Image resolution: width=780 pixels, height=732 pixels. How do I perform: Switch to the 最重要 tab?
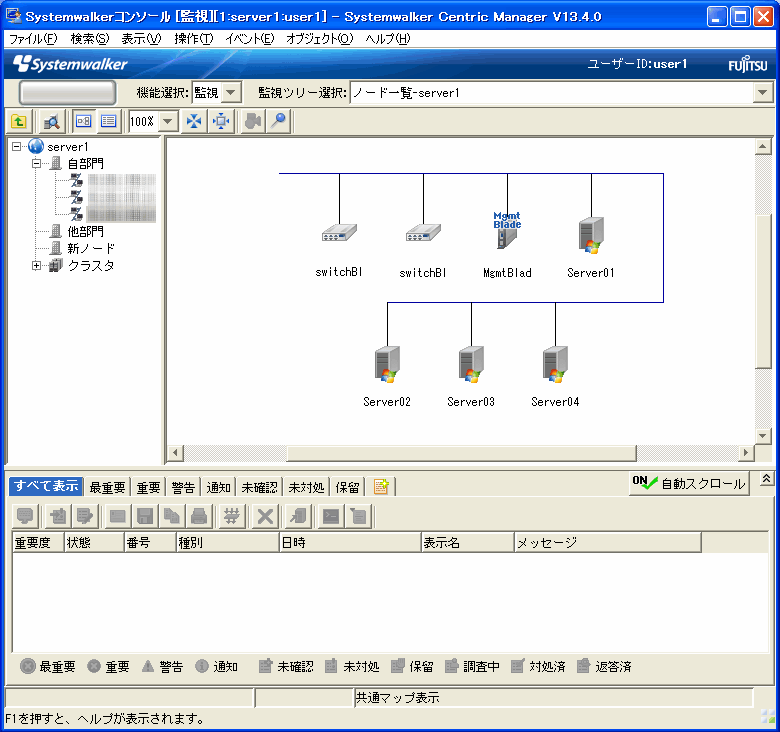[x=107, y=487]
